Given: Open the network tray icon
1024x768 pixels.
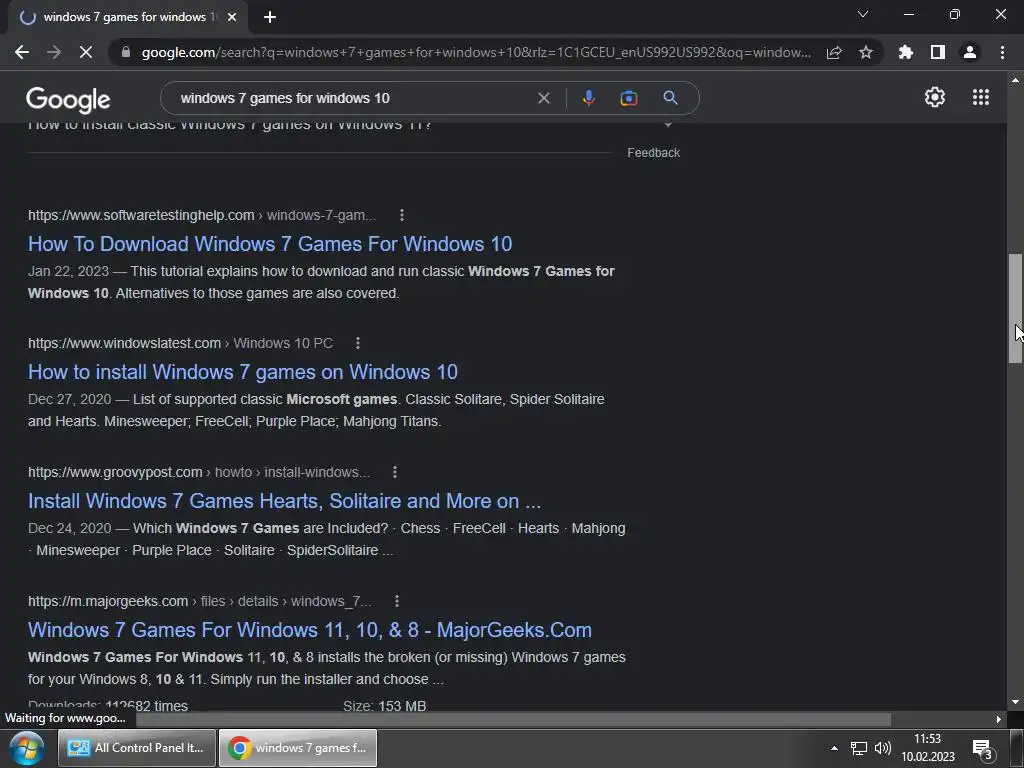Looking at the screenshot, I should click(859, 748).
